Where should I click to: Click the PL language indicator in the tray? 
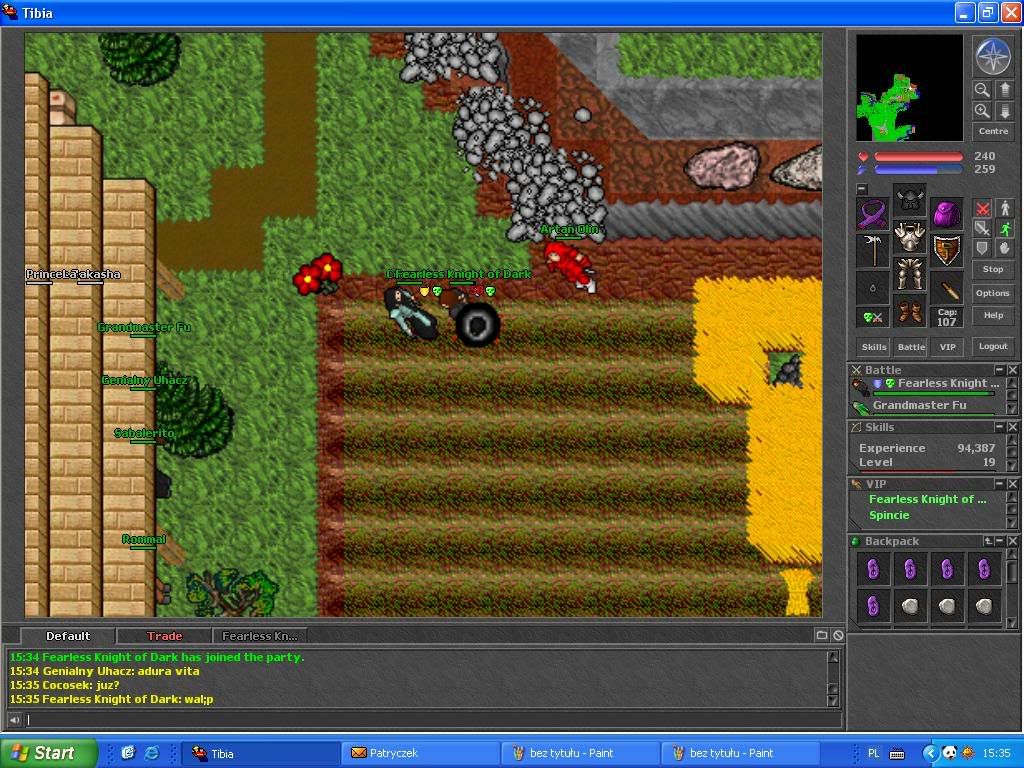[873, 754]
